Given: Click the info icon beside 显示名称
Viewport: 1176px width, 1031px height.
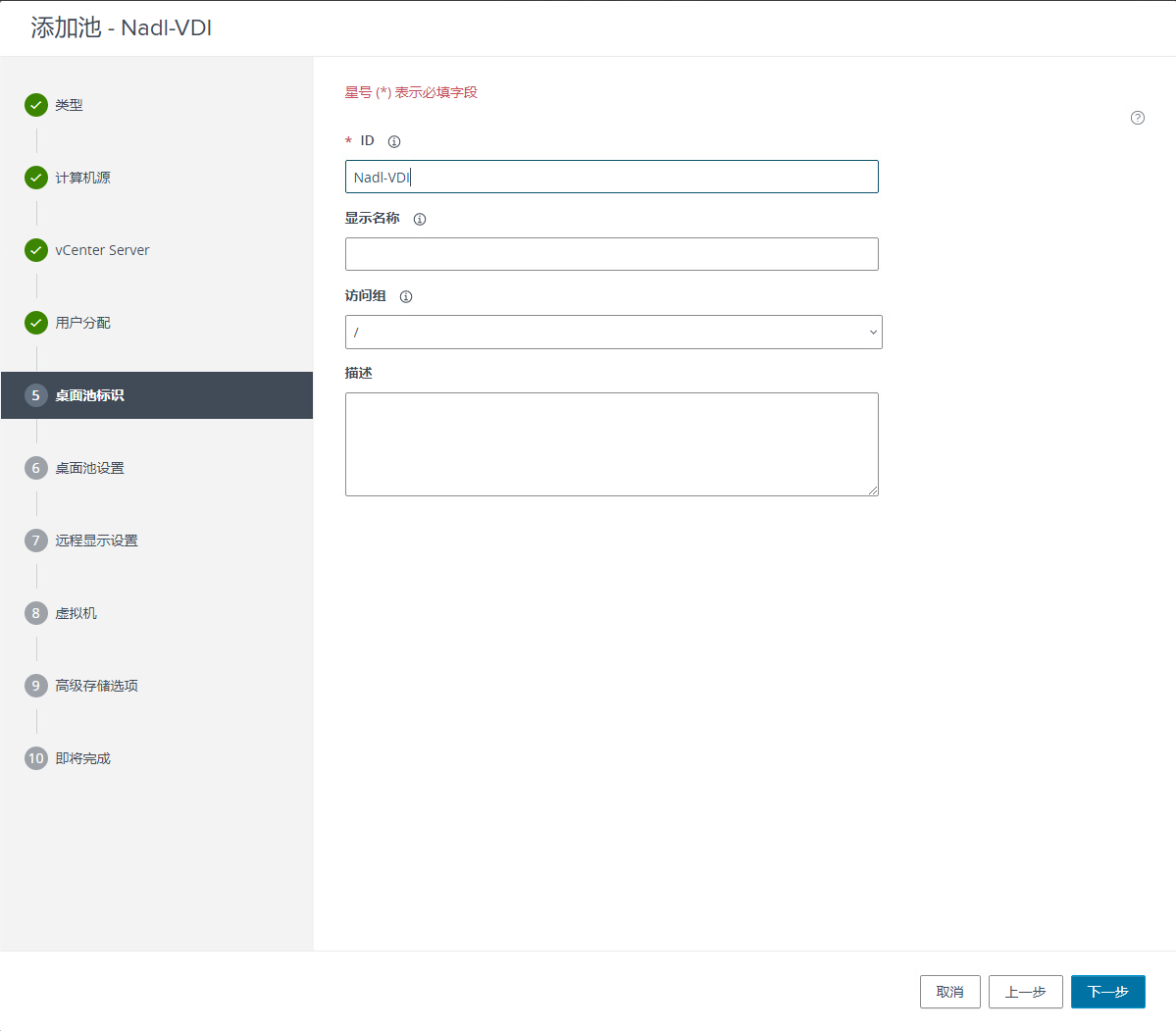Looking at the screenshot, I should tap(419, 219).
